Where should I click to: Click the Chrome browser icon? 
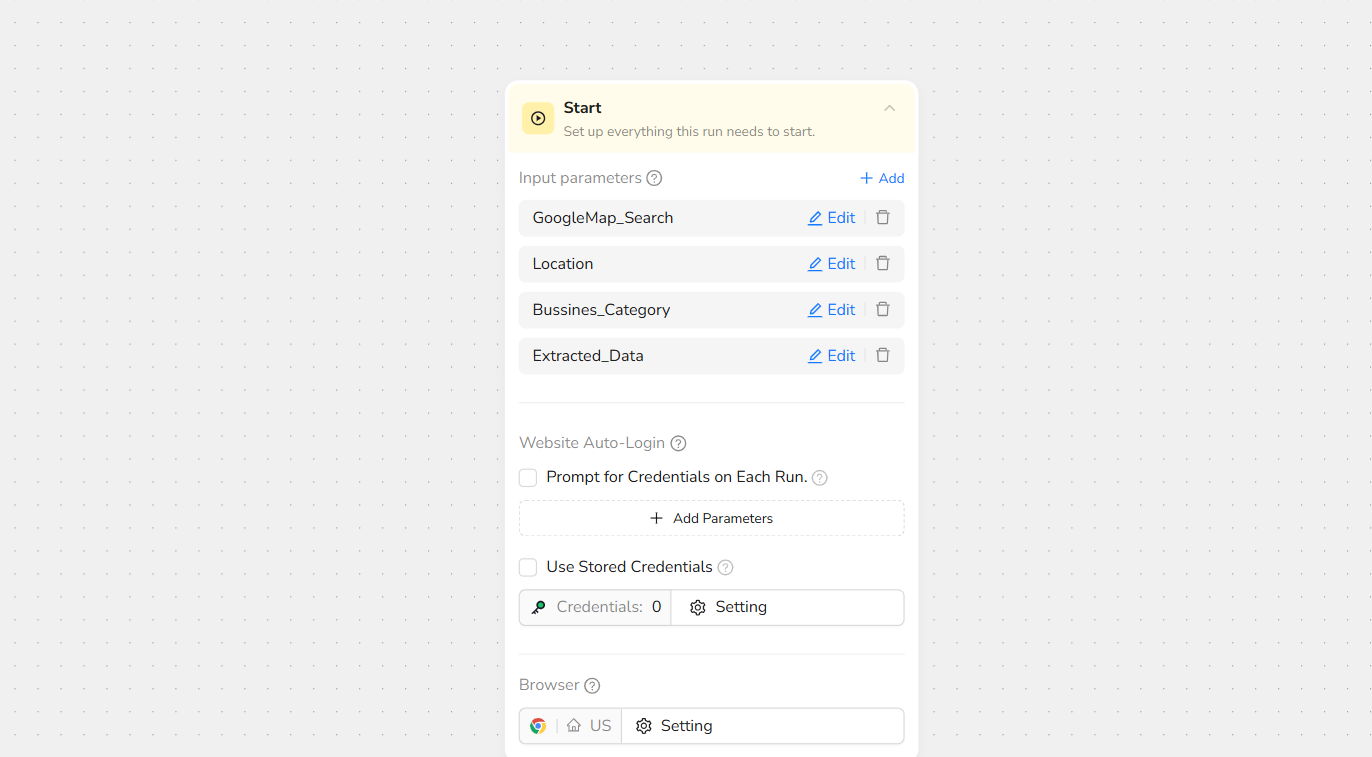click(x=538, y=726)
